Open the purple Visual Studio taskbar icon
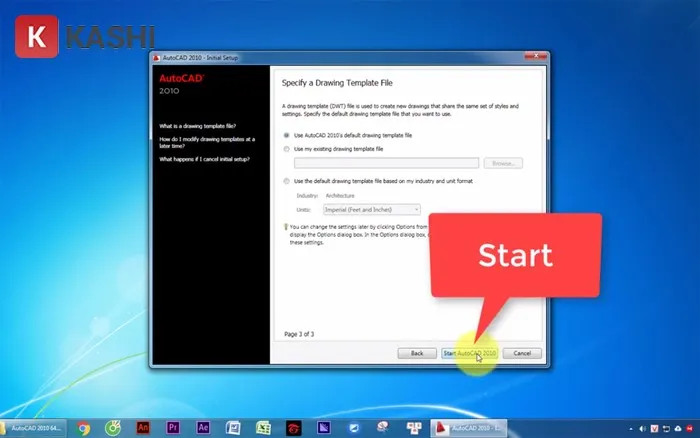This screenshot has width=700, height=438. pos(324,428)
